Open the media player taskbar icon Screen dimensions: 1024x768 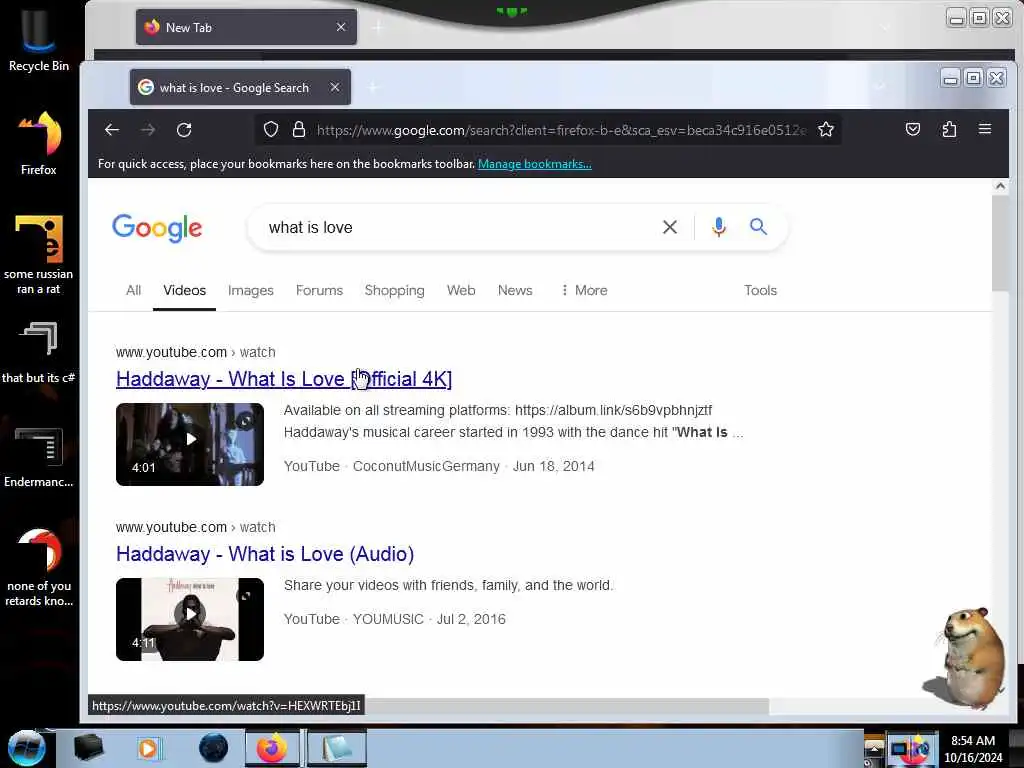(x=148, y=748)
